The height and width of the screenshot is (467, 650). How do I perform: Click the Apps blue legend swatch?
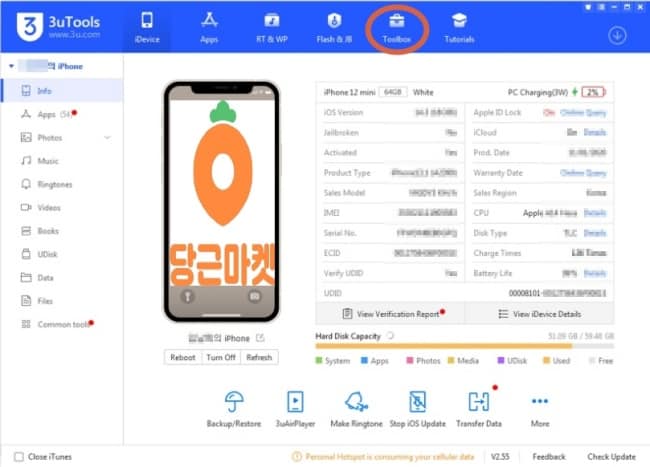(x=364, y=361)
